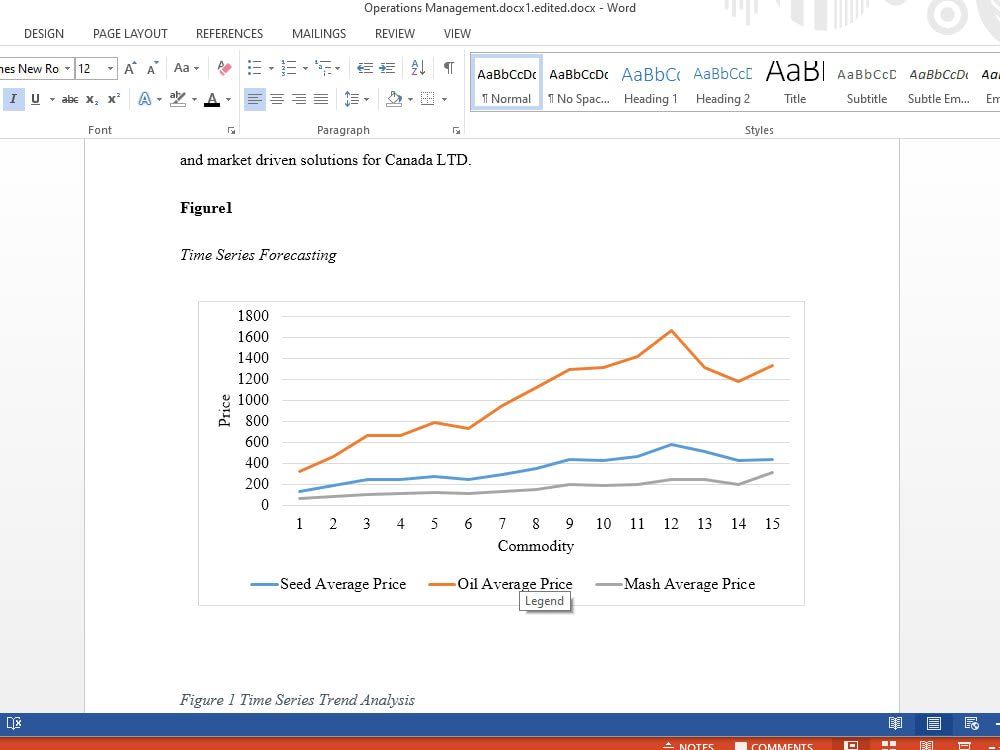Apply the Subtitle style
This screenshot has width=1000, height=750.
click(867, 83)
